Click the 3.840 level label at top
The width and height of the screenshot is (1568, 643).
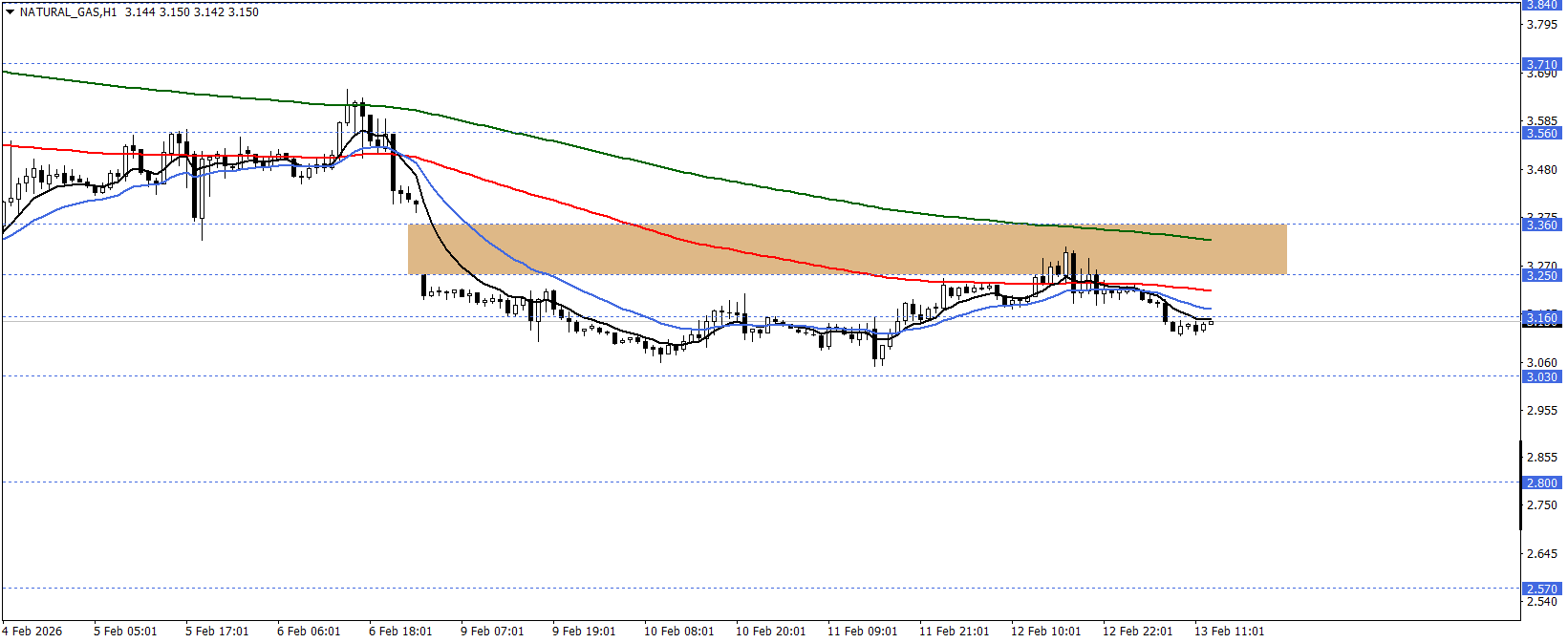pyautogui.click(x=1540, y=5)
